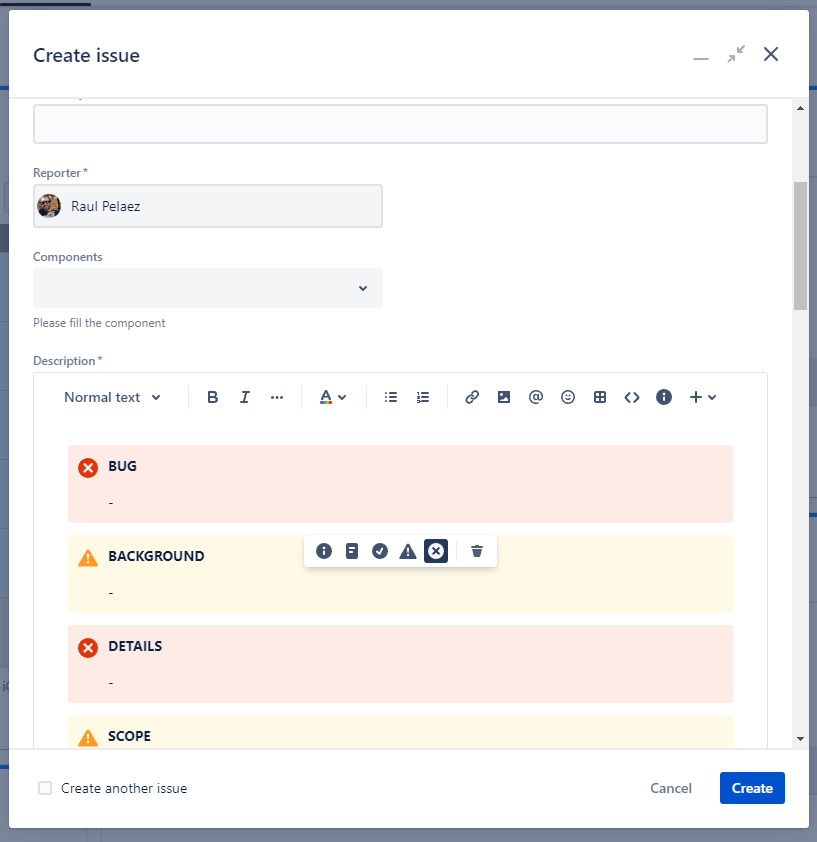Toggle bold formatting in description editor
Image resolution: width=817 pixels, height=842 pixels.
pos(213,397)
